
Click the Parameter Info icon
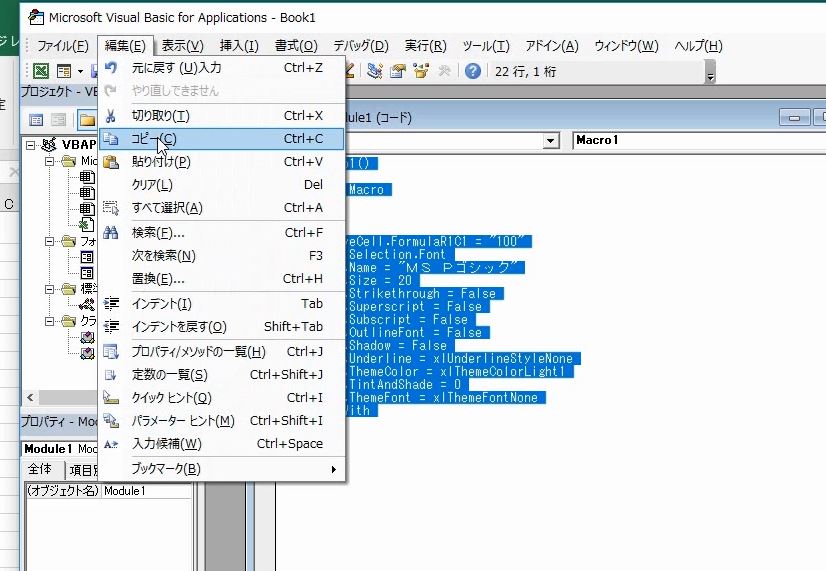[111, 421]
